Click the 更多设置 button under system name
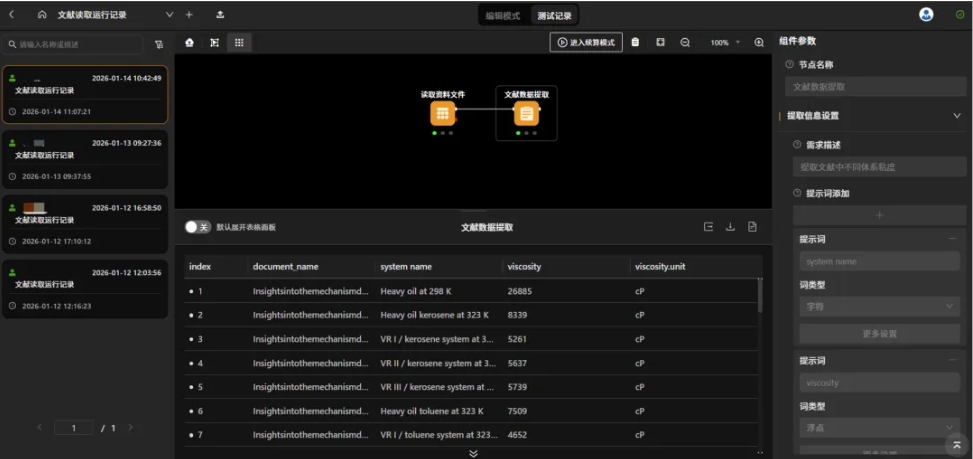Viewport: 973px width, 459px height. (x=880, y=333)
